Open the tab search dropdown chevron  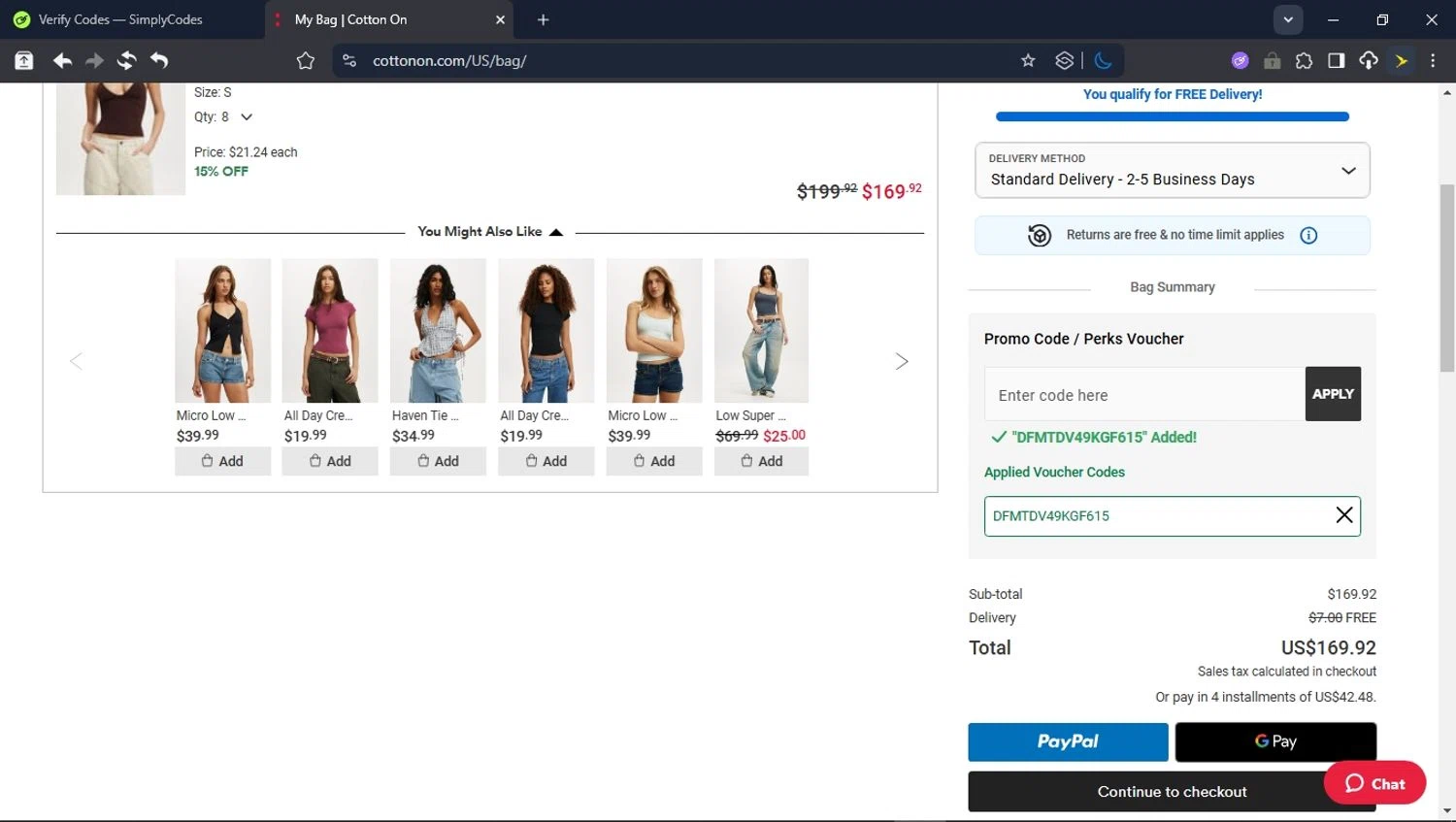click(x=1288, y=19)
